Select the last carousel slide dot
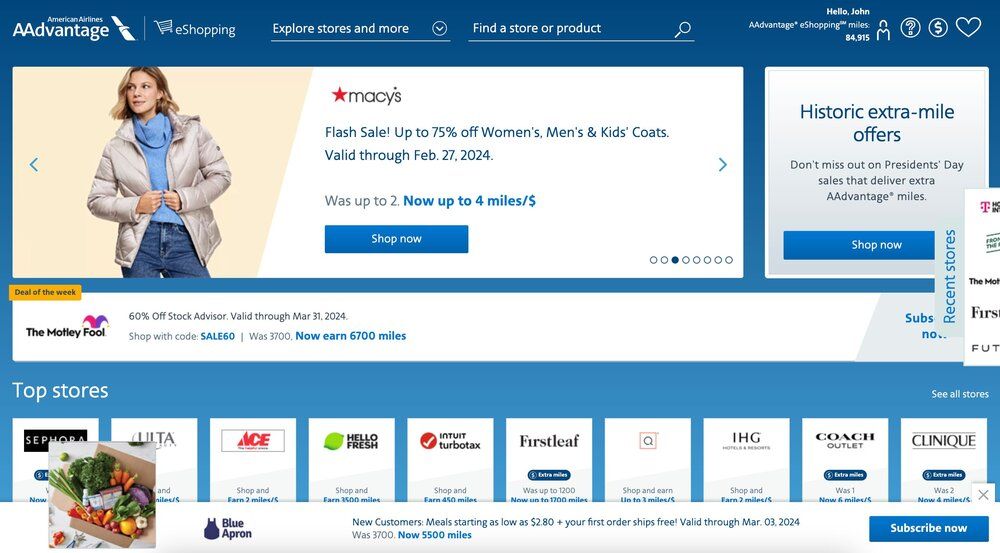 coord(729,260)
